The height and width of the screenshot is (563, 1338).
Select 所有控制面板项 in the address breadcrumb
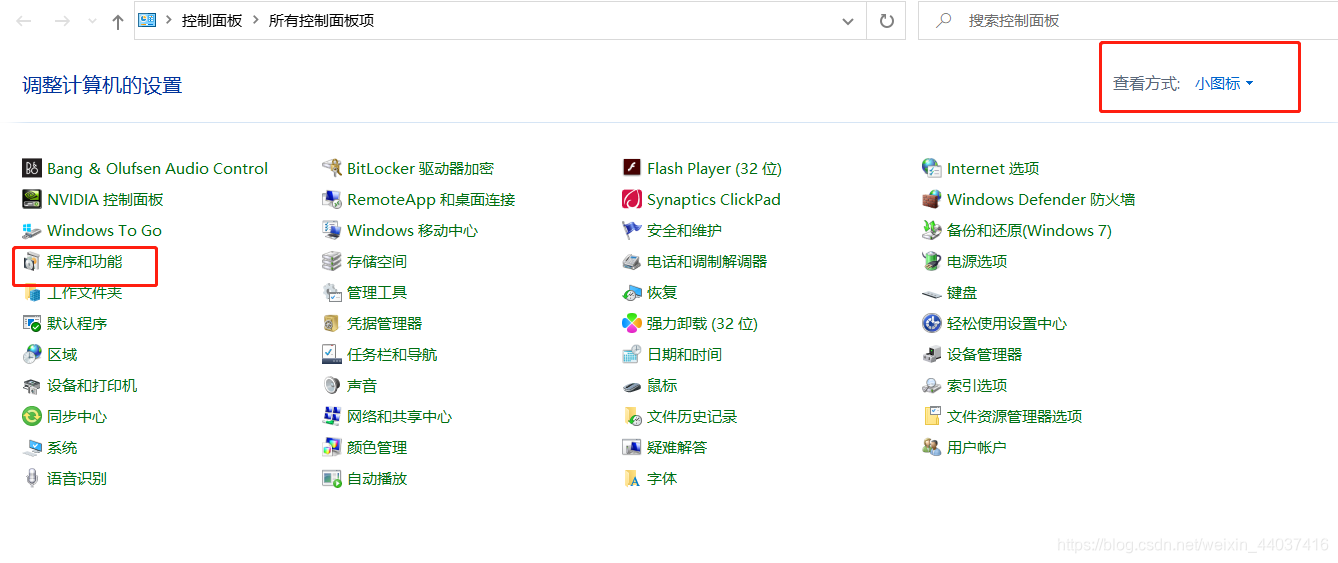point(321,20)
